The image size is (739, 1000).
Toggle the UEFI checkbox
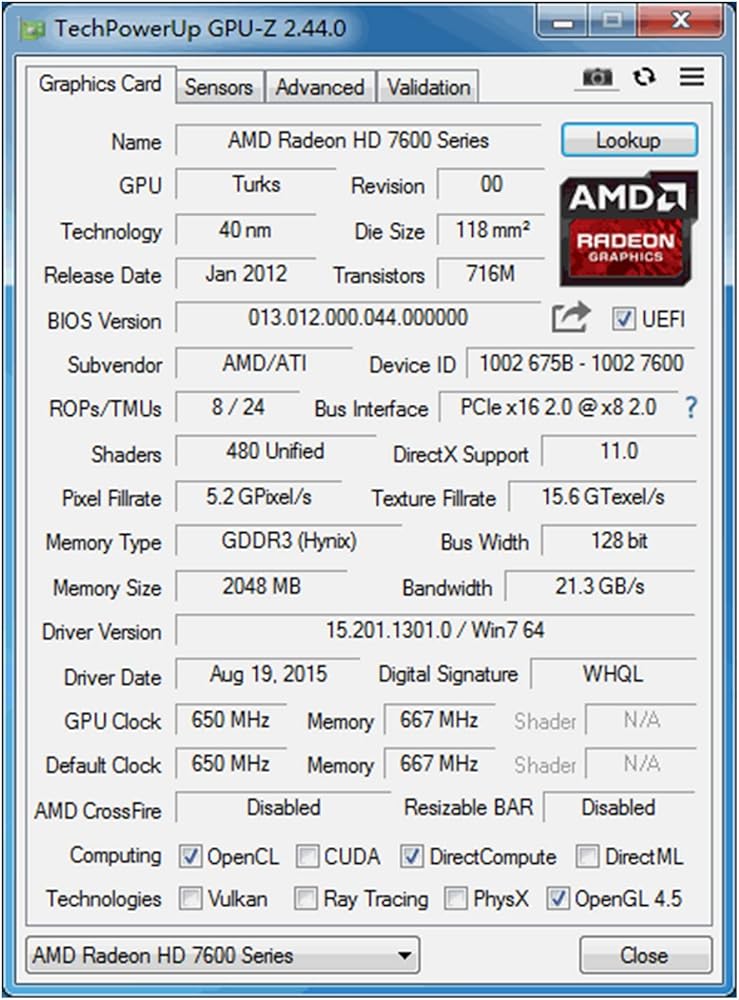click(624, 319)
